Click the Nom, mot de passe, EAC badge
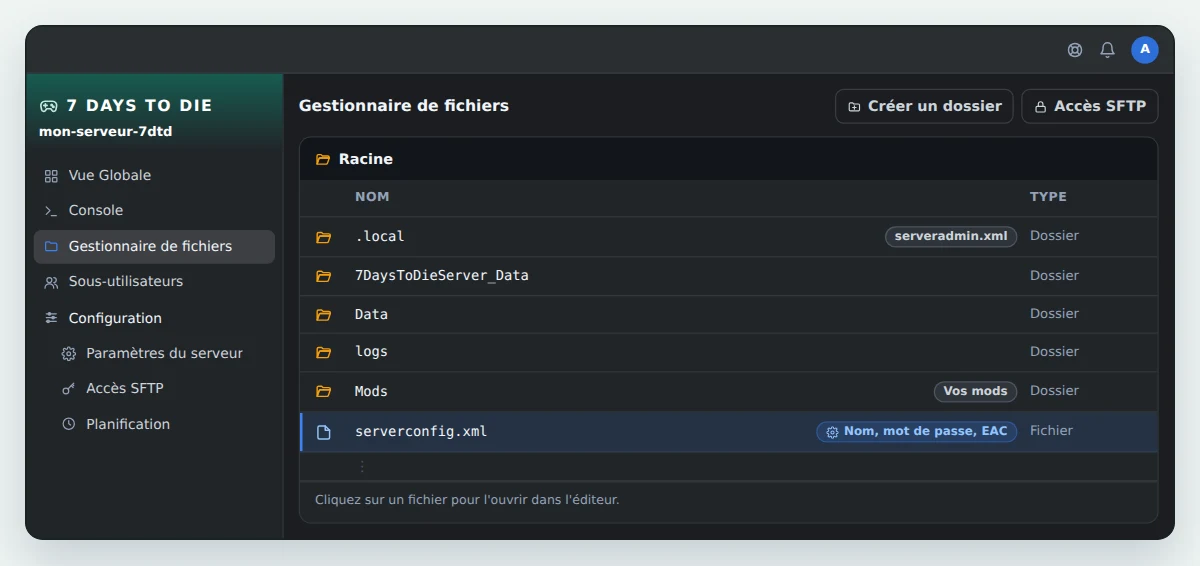 (917, 432)
